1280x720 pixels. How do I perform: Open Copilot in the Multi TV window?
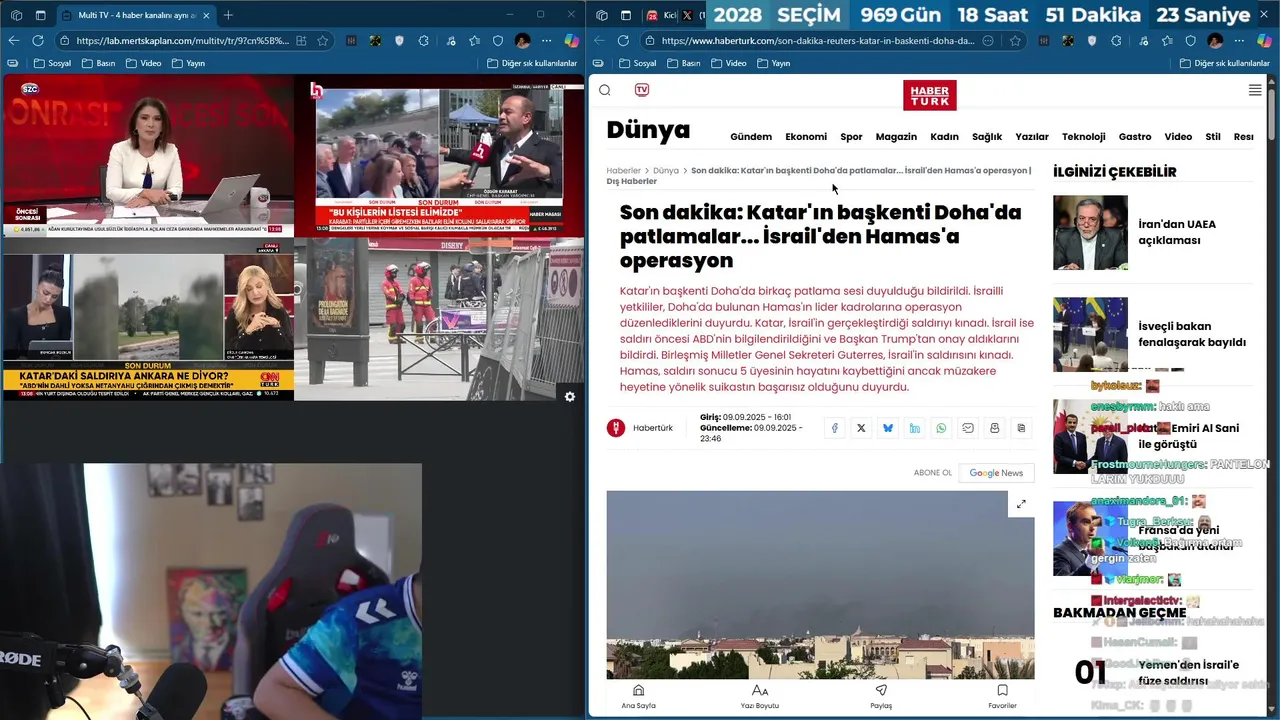[x=571, y=41]
